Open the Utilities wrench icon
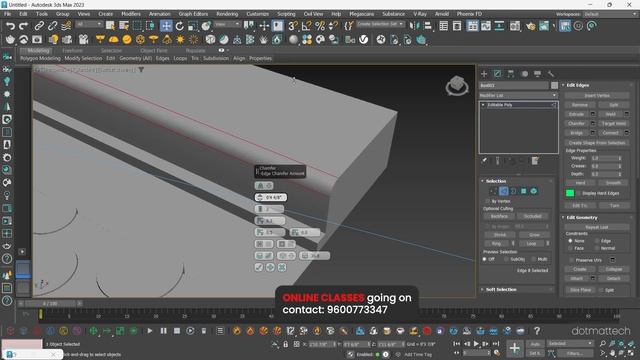 551,74
